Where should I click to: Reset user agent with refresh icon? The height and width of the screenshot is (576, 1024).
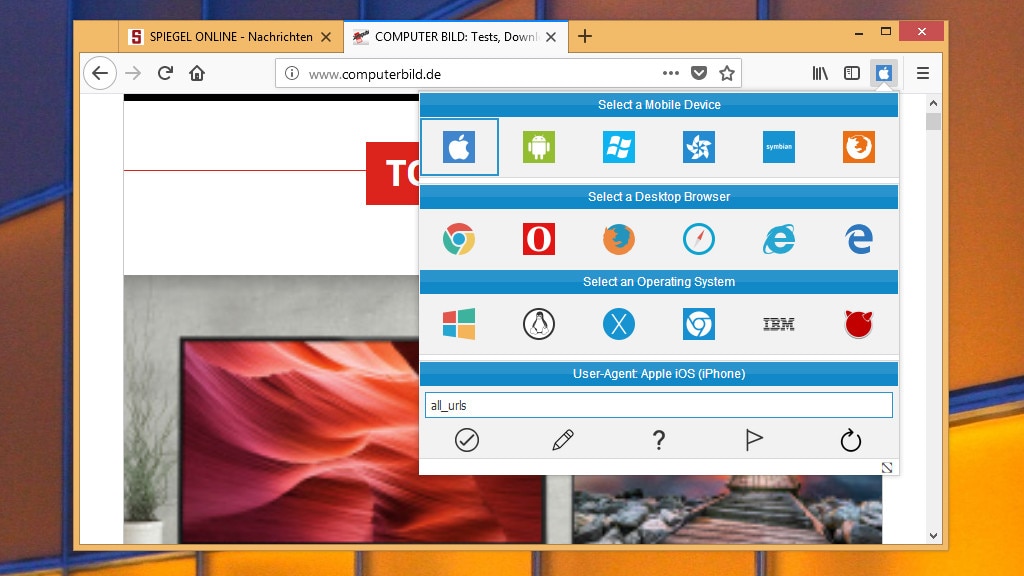click(851, 439)
